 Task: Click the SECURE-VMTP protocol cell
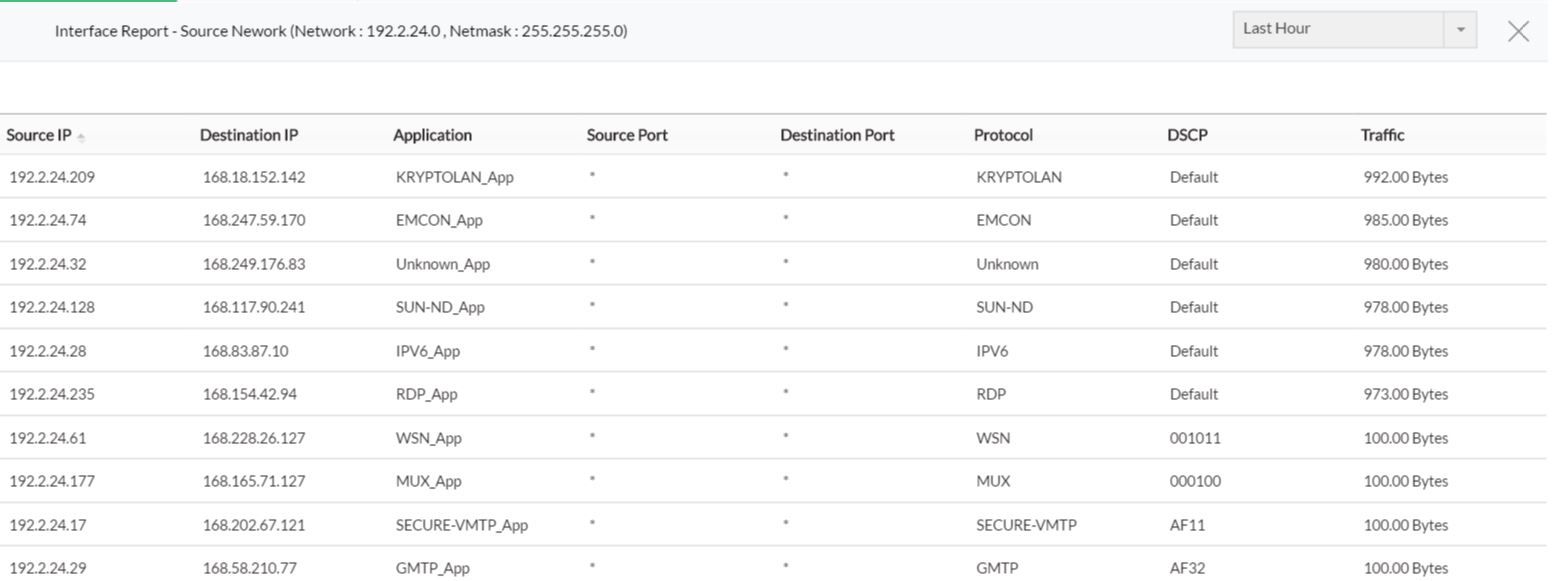1026,525
